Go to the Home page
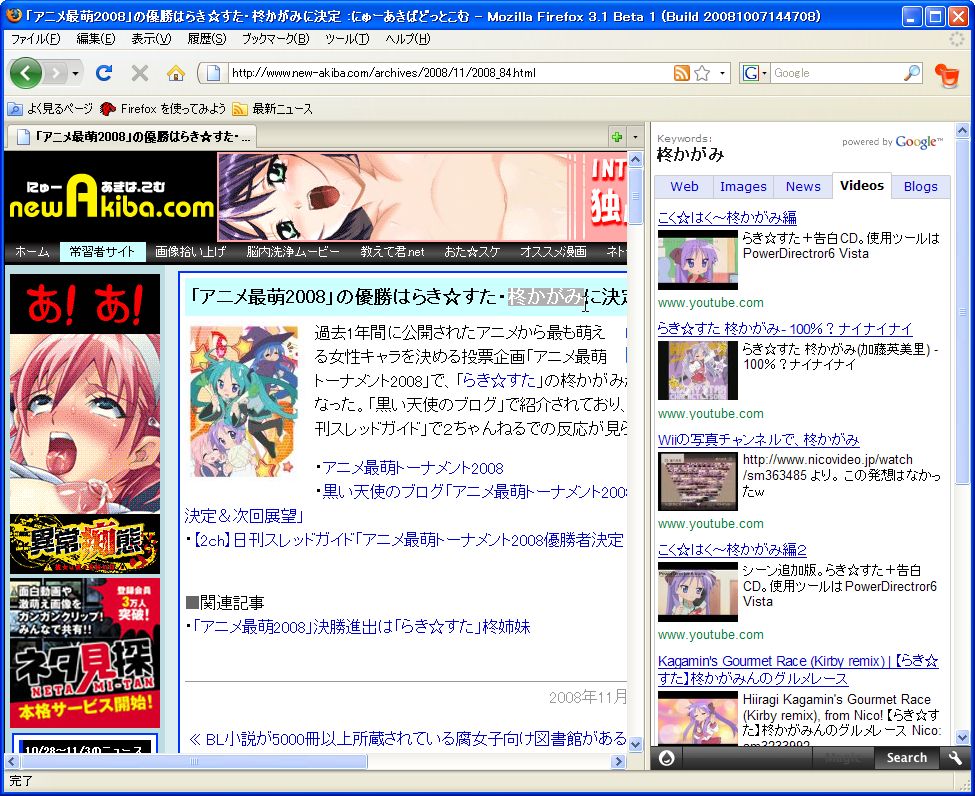Screen dimensions: 975x796 (176, 73)
